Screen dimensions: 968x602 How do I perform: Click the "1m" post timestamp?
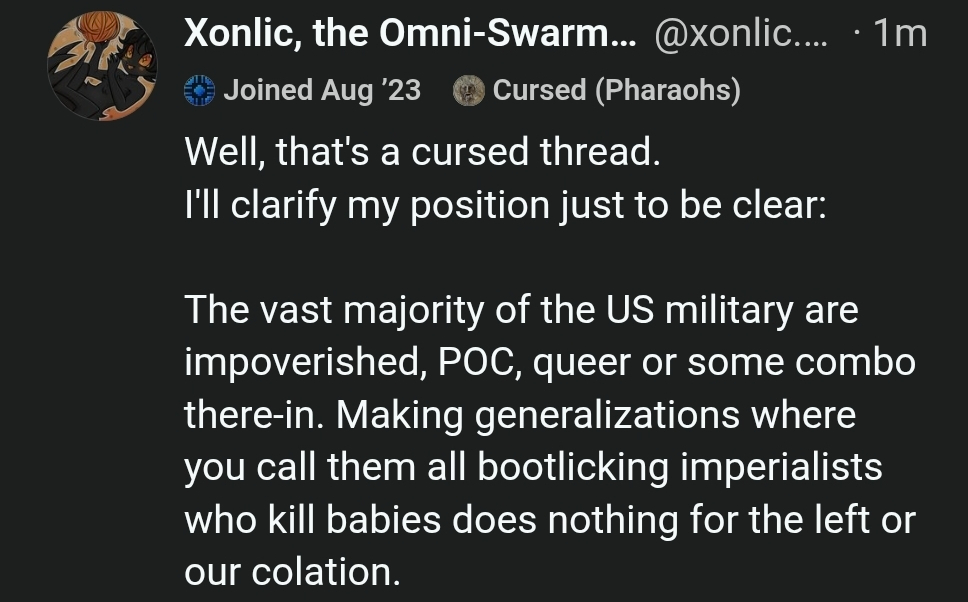click(900, 35)
